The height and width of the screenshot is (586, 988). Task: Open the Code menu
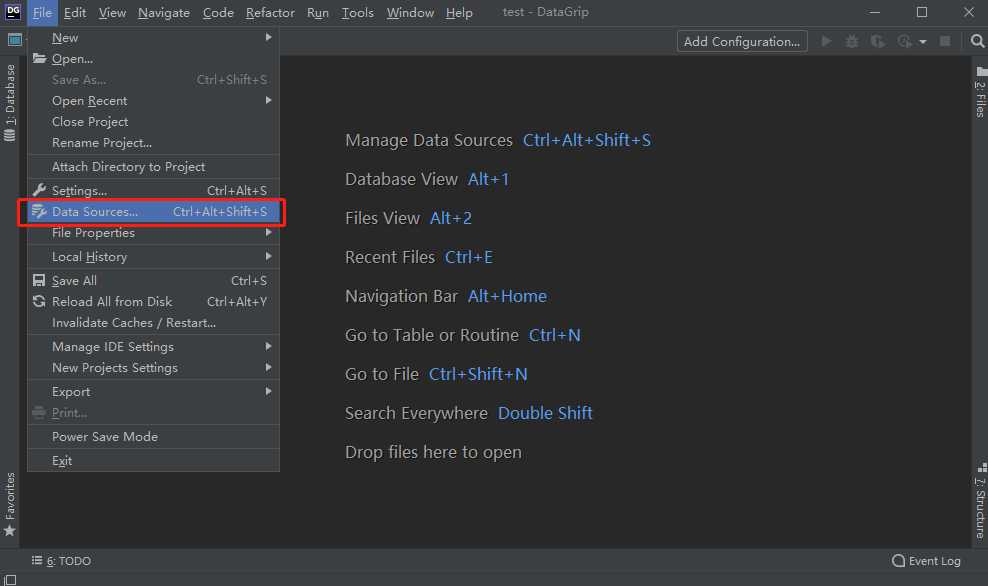point(218,13)
